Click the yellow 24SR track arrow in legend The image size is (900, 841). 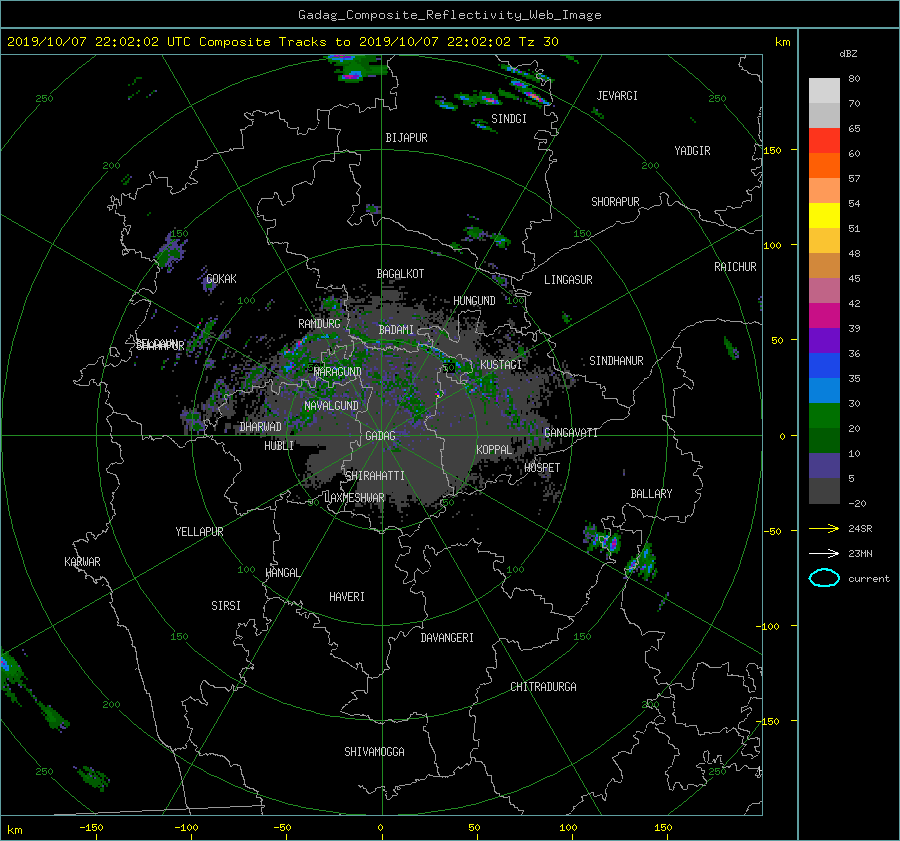click(824, 528)
